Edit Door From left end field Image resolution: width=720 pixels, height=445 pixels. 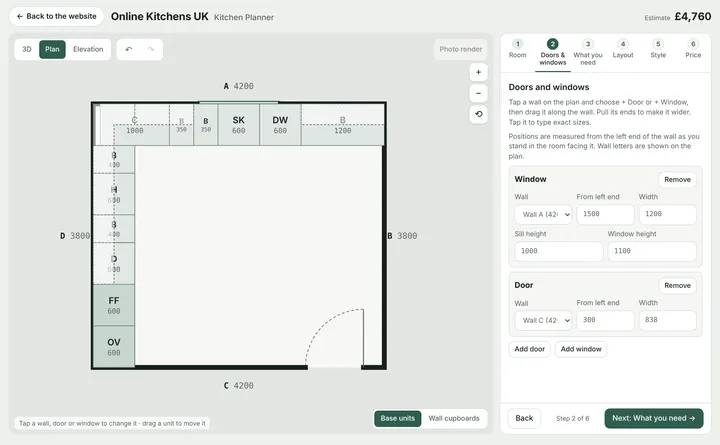click(x=605, y=321)
